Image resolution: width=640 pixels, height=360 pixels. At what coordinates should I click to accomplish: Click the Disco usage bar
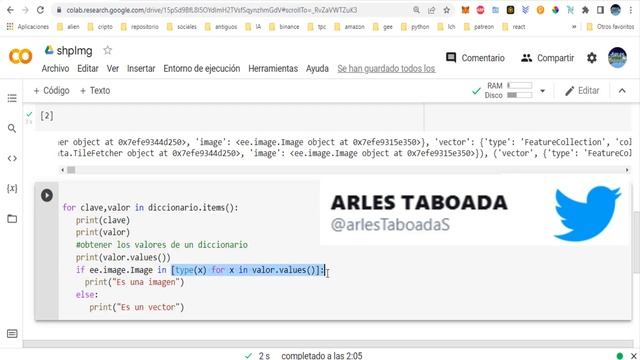point(520,95)
